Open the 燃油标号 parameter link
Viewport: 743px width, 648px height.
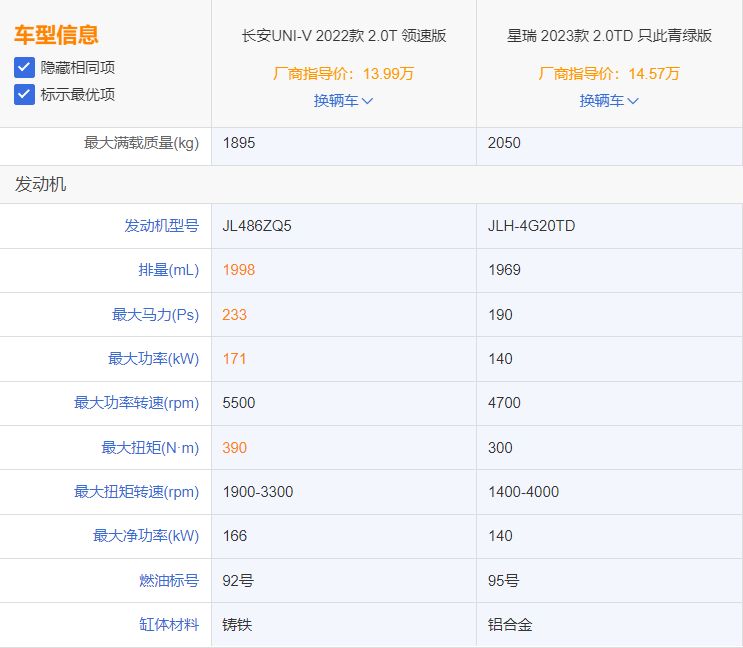click(x=169, y=580)
